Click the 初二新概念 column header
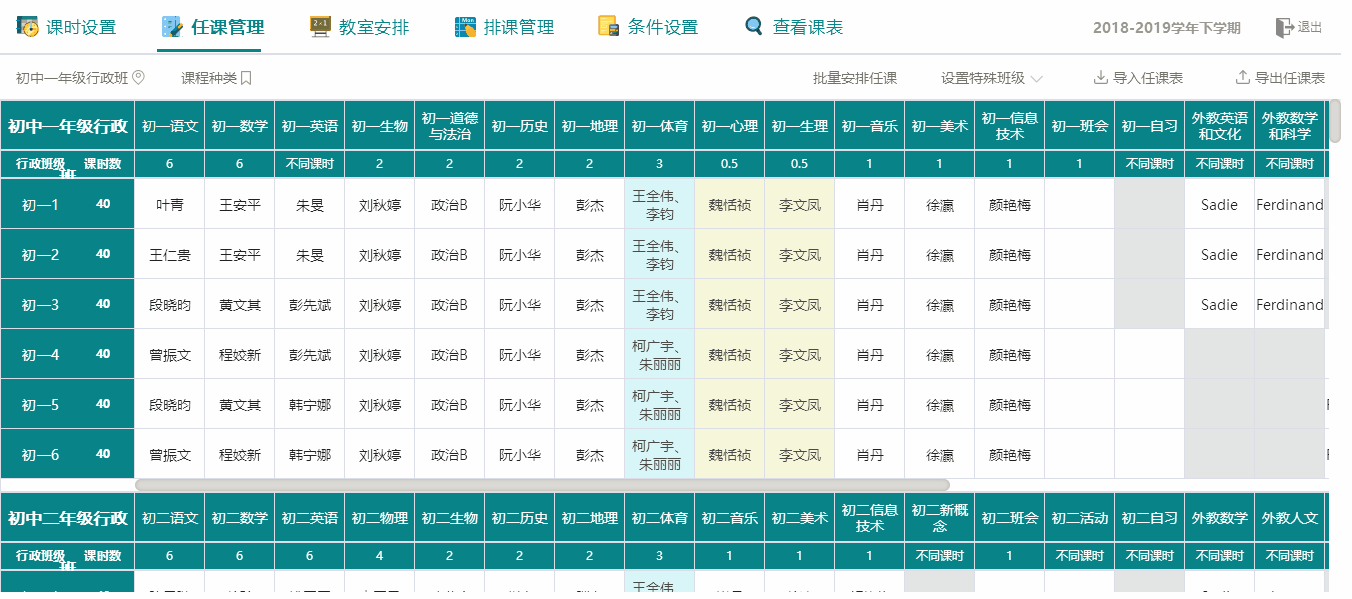The height and width of the screenshot is (599, 1352). pyautogui.click(x=940, y=518)
